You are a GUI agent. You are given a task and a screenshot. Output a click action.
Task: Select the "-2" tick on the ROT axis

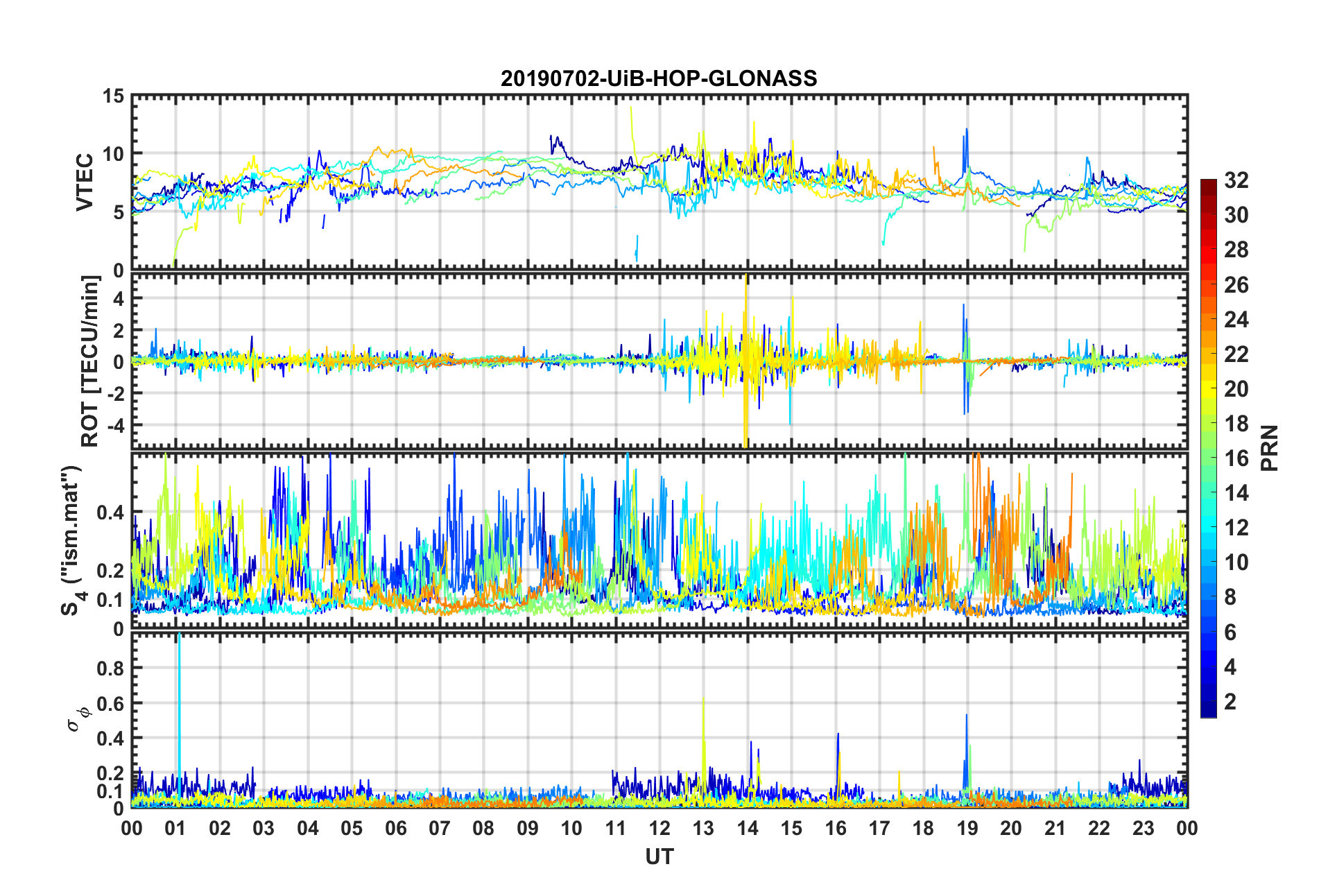(x=115, y=393)
